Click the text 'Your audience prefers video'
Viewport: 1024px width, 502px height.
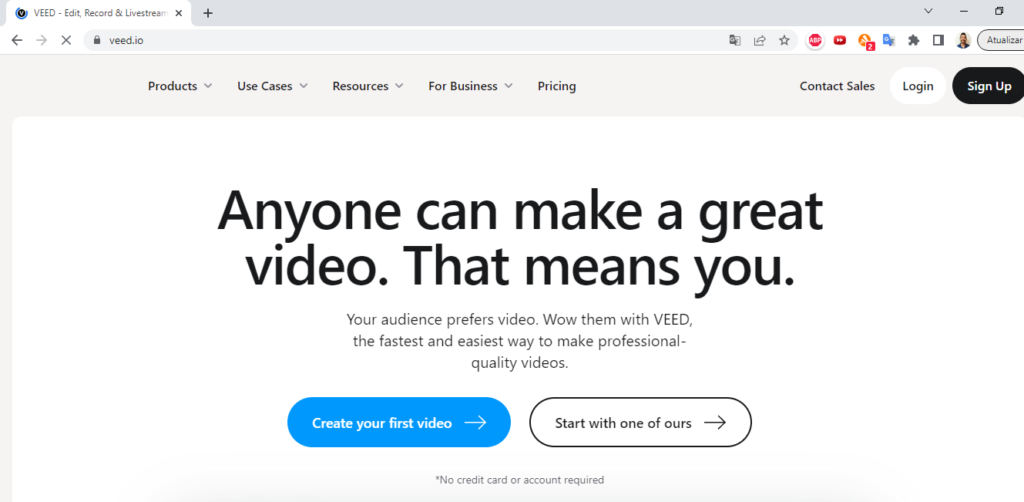442,320
